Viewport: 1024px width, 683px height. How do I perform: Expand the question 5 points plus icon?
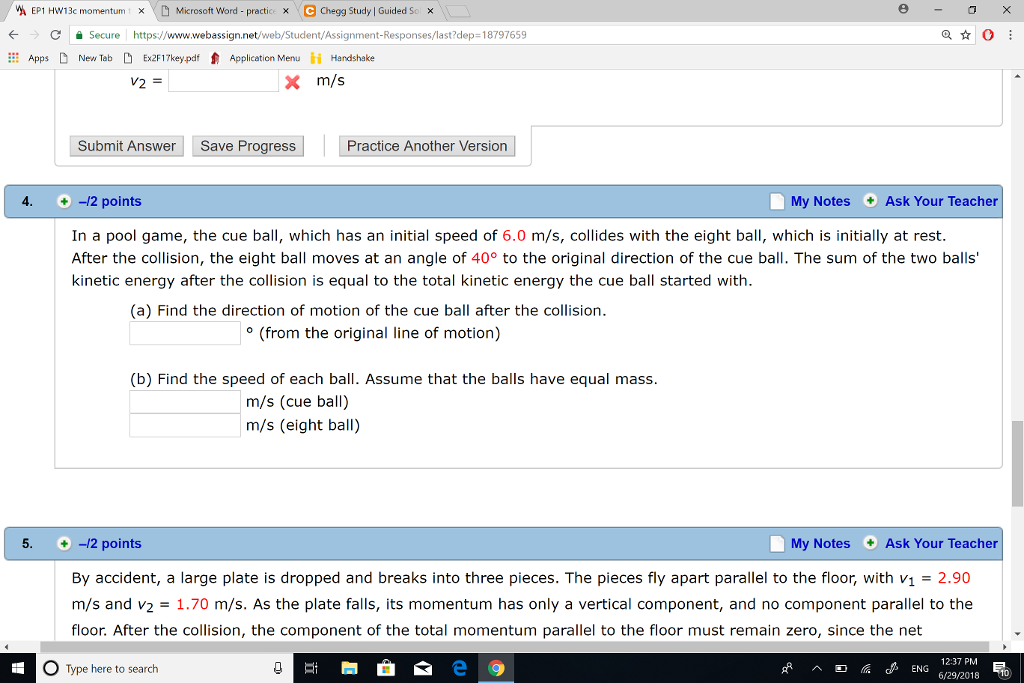[x=64, y=544]
